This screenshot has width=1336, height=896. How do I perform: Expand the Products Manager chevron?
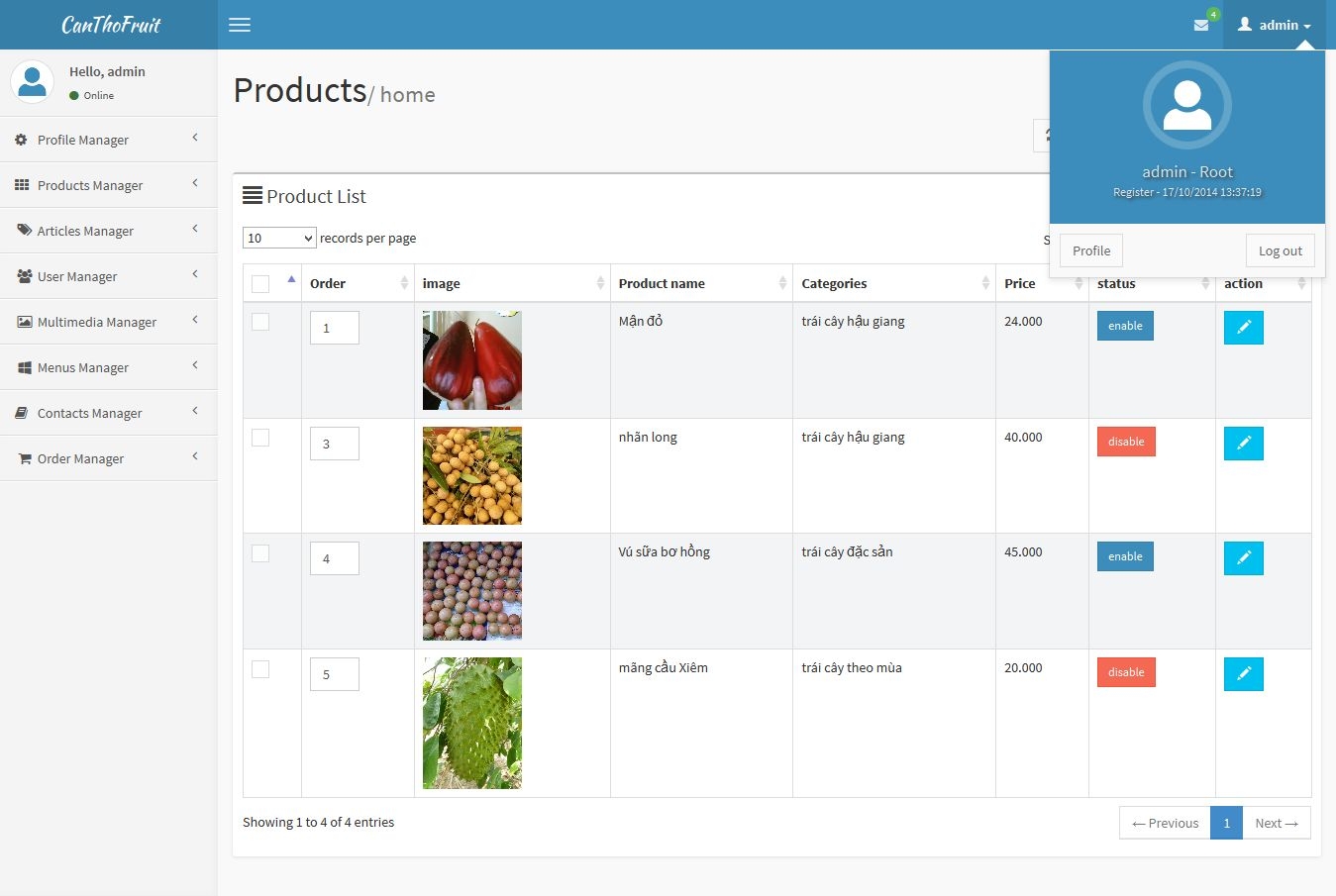[x=195, y=183]
